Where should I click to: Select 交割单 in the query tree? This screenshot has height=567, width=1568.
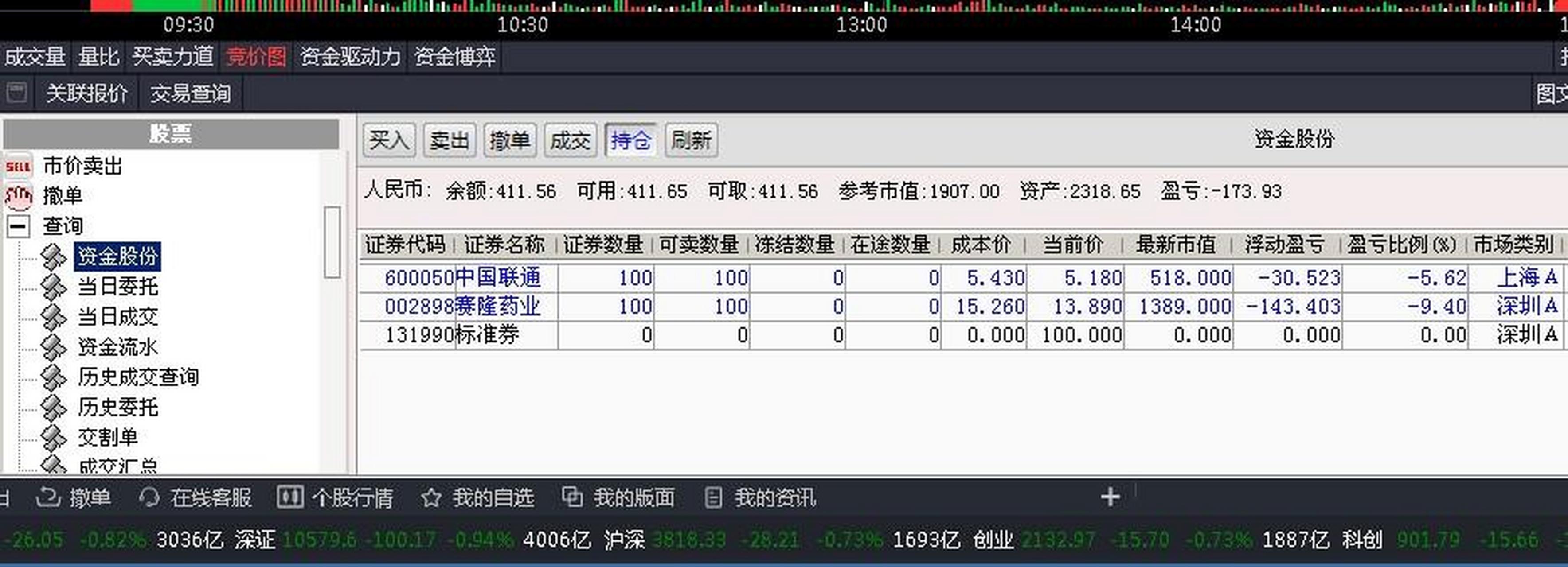click(x=108, y=437)
